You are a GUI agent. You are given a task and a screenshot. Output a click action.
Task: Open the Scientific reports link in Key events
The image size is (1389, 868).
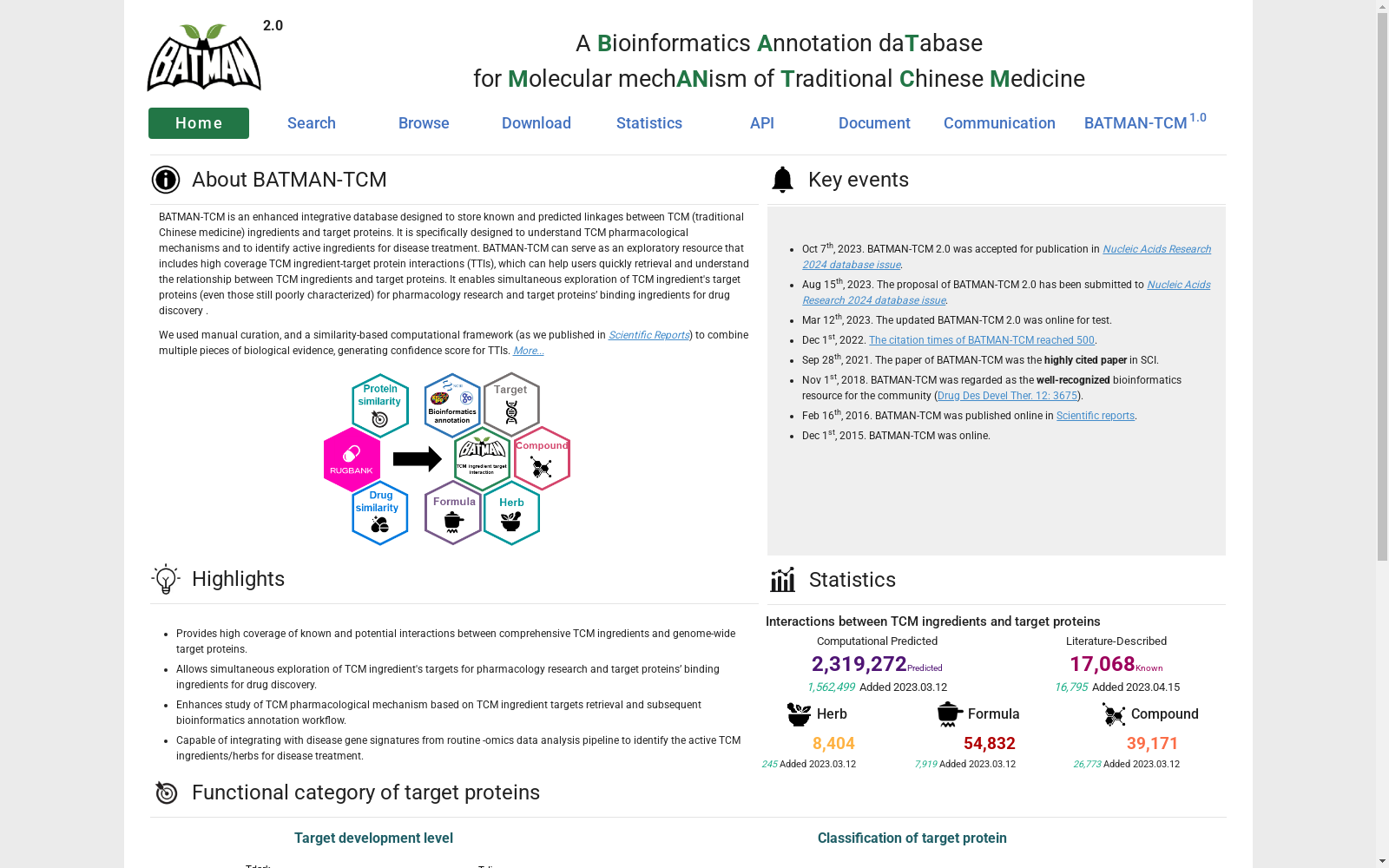click(1096, 416)
